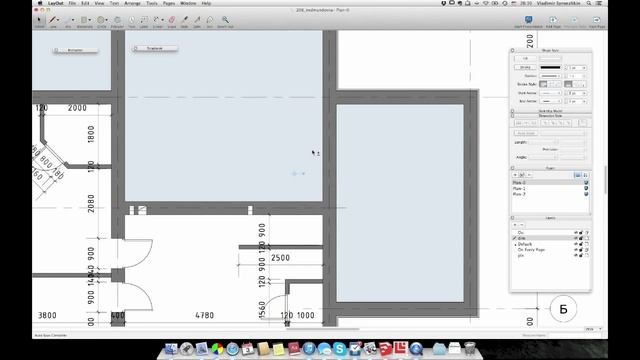Open Spotlight search in menu bar
This screenshot has width=640, height=360.
pyautogui.click(x=589, y=3)
